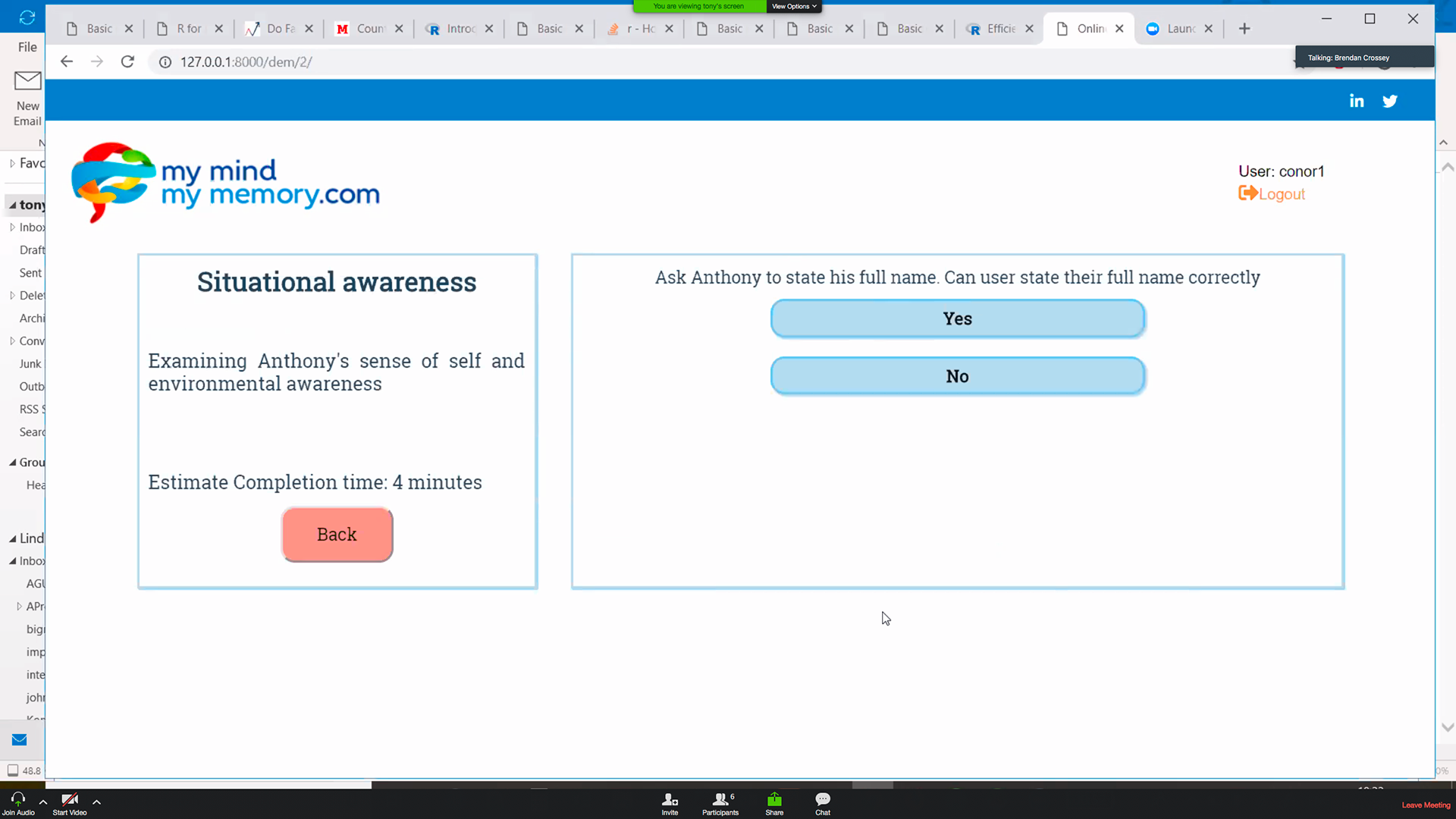Go back in browser history
Screen dimensions: 1456x819
pyautogui.click(x=67, y=61)
